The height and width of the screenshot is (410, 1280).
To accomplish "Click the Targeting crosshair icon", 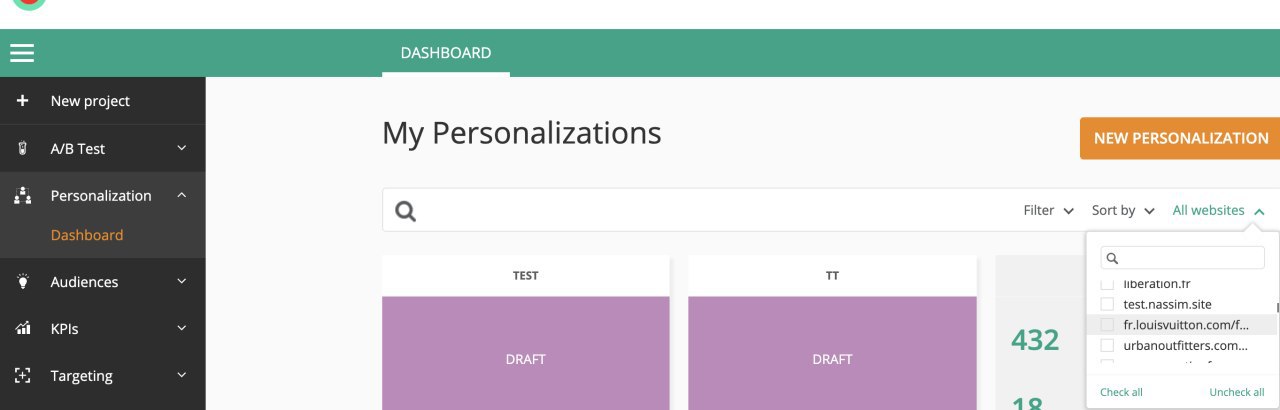I will [22, 376].
